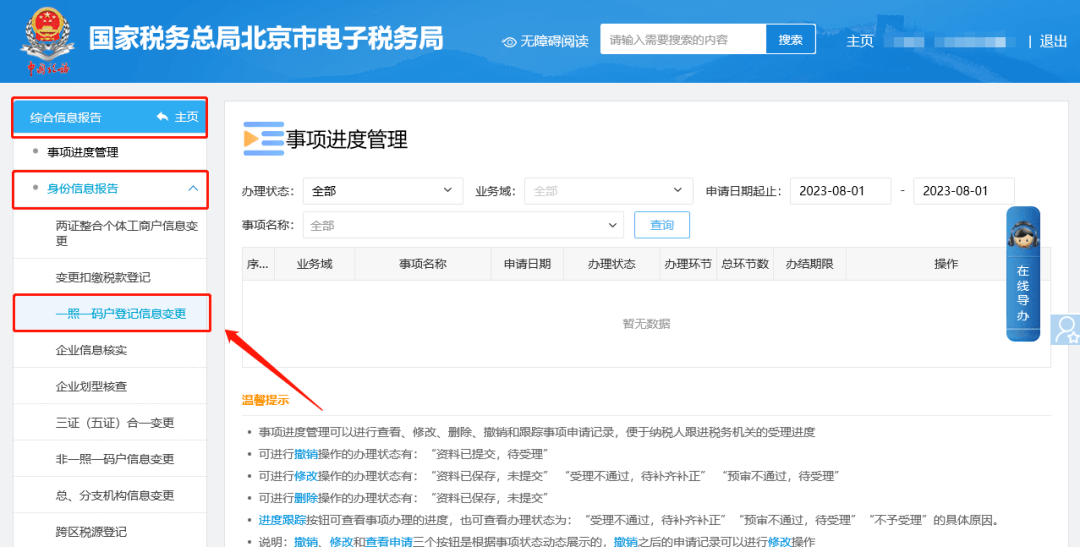This screenshot has height=547, width=1080.
Task: Click 主页 link in top navigation
Action: click(x=860, y=41)
